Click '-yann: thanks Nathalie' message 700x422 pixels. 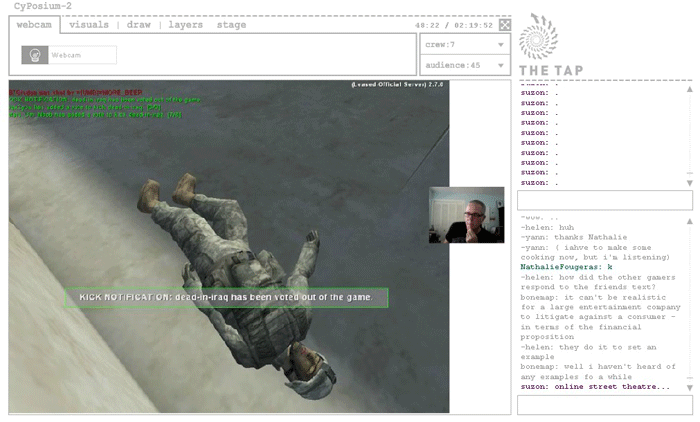click(574, 237)
